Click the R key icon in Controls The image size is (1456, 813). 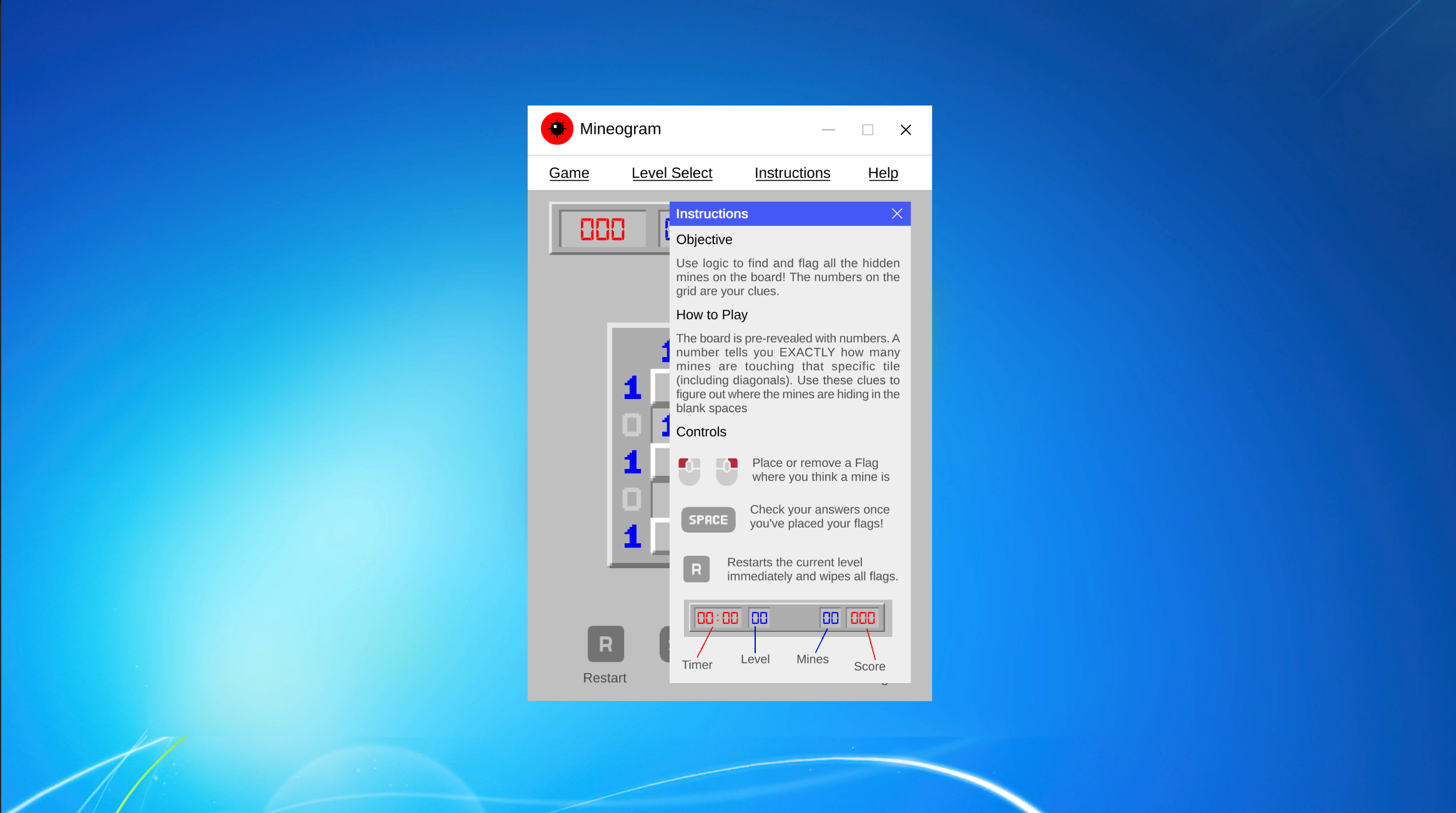[x=696, y=569]
